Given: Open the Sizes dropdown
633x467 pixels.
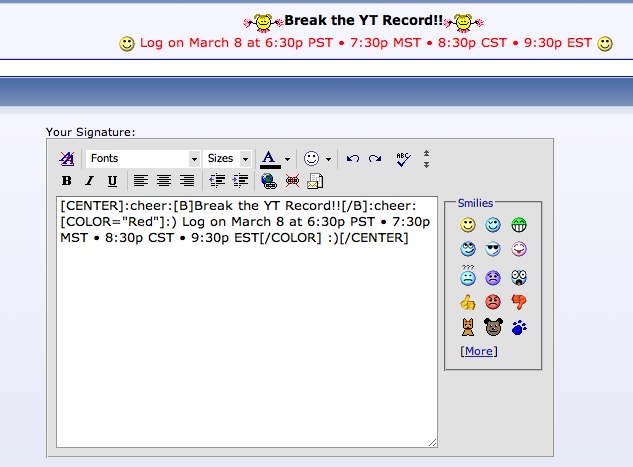Looking at the screenshot, I should pos(227,159).
